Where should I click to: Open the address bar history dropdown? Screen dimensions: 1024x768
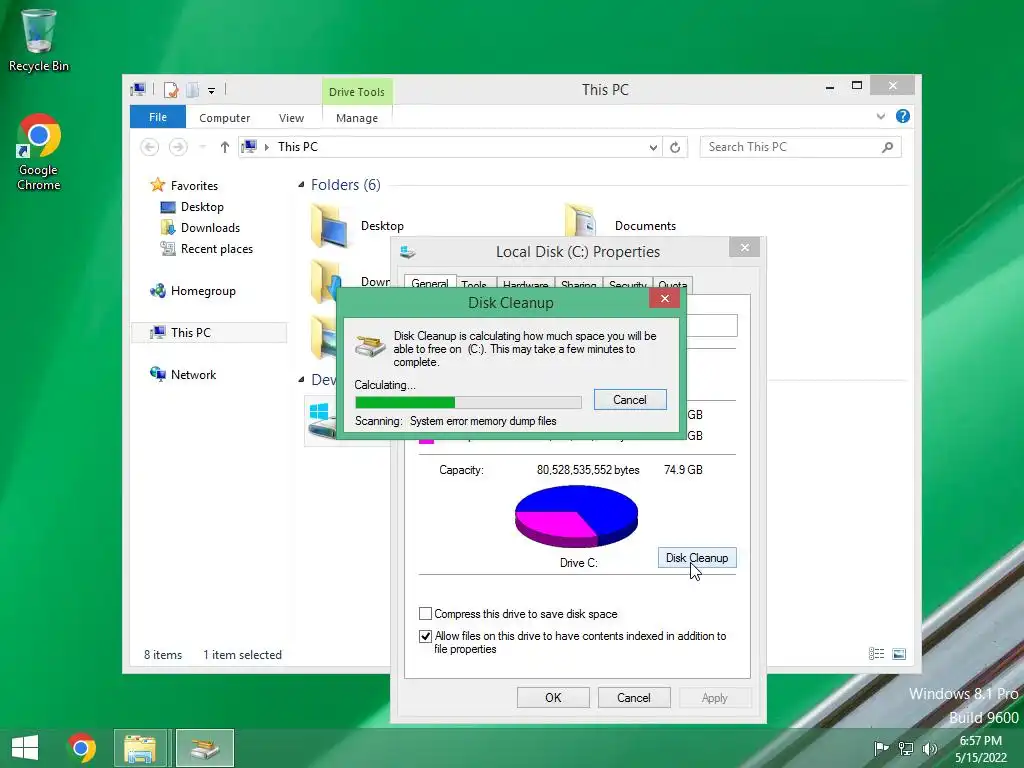coord(652,148)
